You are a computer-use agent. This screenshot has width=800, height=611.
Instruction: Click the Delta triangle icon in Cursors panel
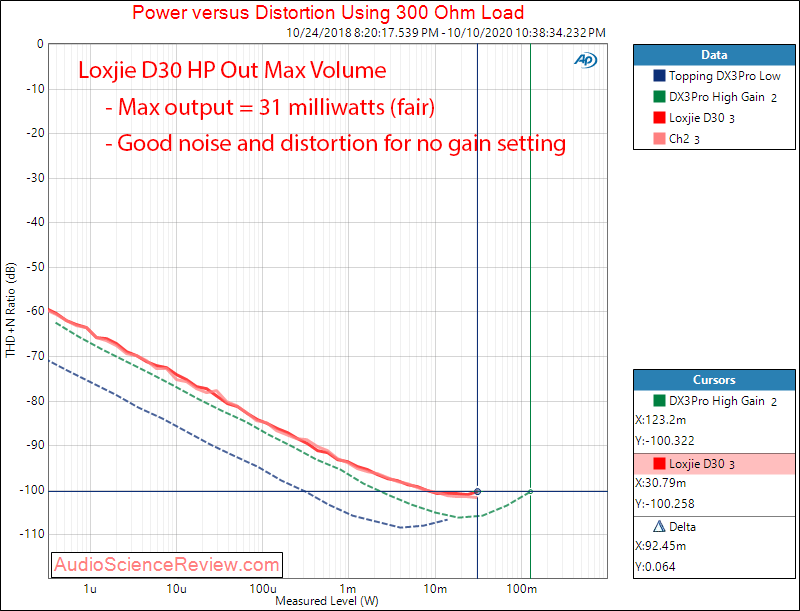click(659, 526)
